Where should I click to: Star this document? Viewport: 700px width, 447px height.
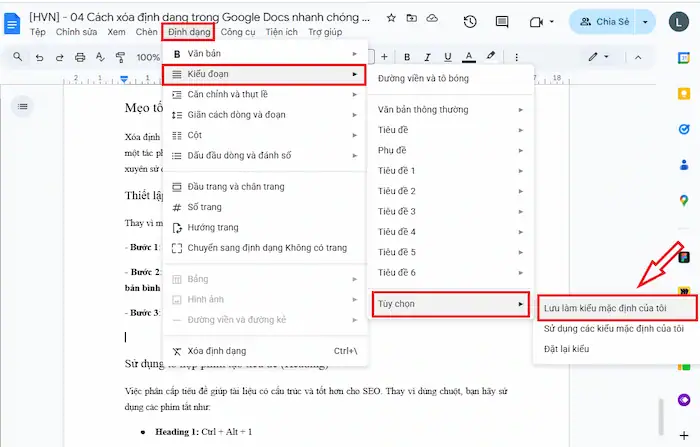[391, 18]
